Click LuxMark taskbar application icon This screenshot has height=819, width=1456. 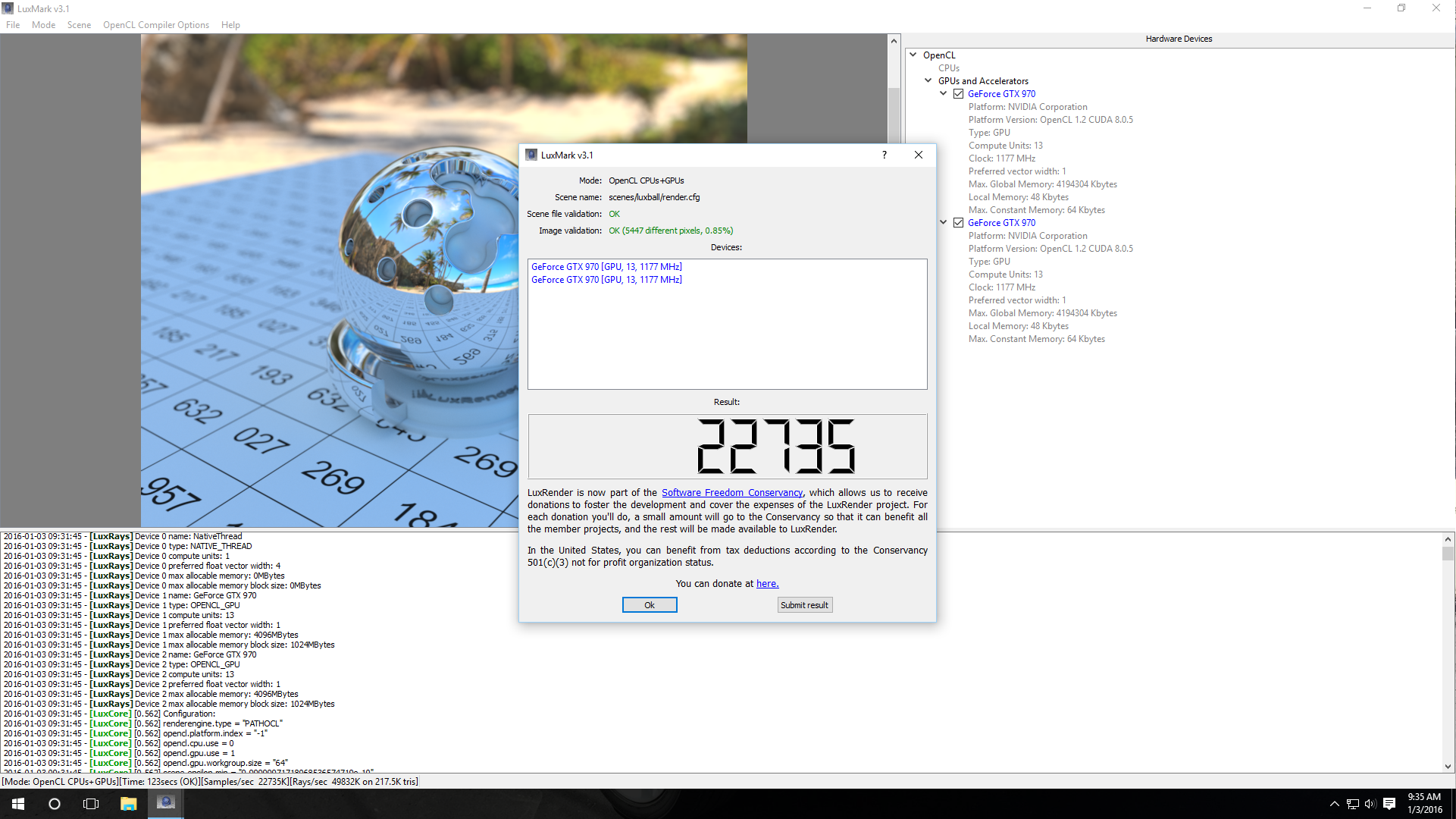tap(165, 803)
